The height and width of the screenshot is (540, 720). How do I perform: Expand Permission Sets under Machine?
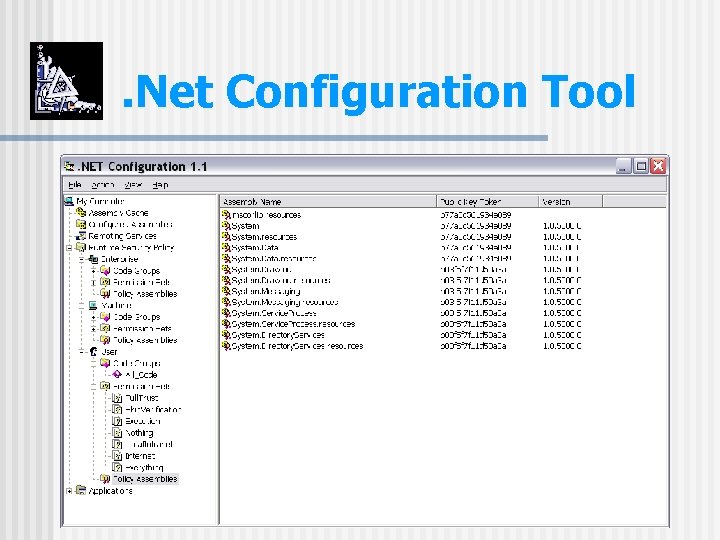coord(93,329)
